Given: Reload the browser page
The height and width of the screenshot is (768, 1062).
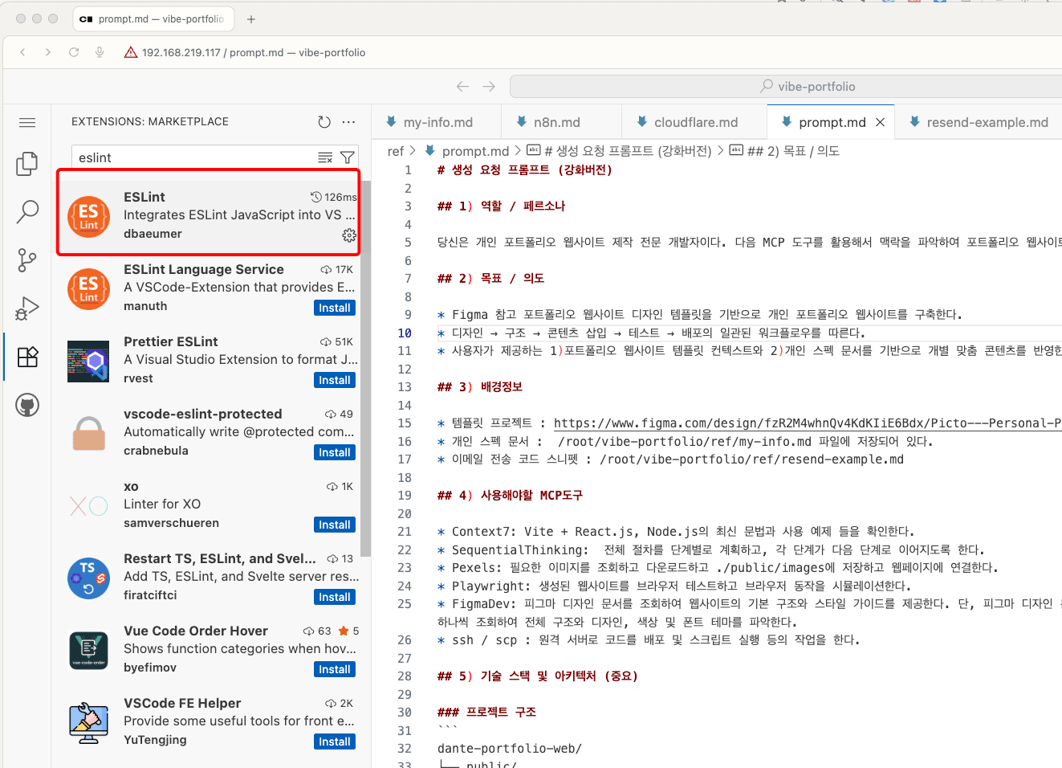Looking at the screenshot, I should point(74,52).
